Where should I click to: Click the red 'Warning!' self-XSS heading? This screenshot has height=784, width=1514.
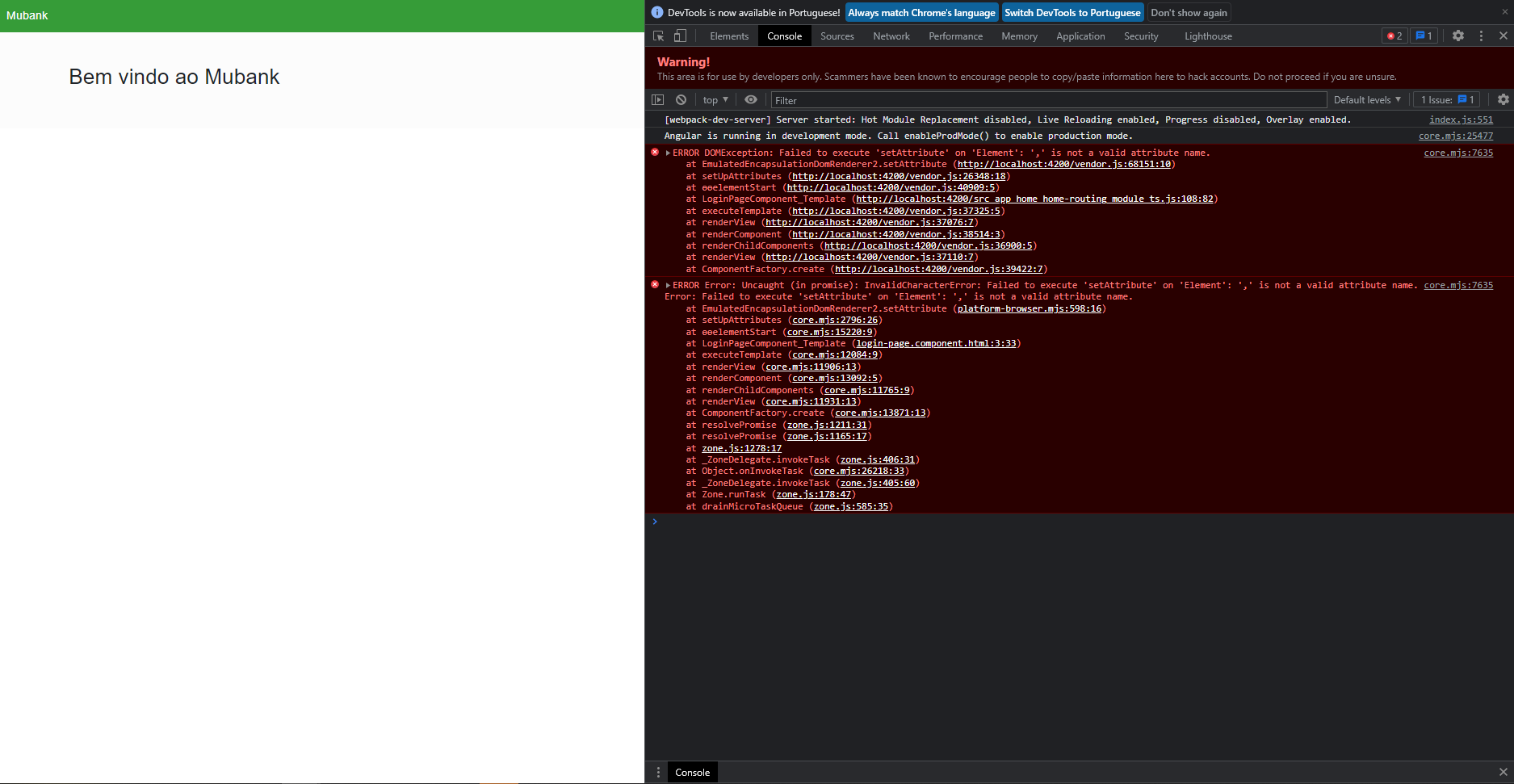683,62
